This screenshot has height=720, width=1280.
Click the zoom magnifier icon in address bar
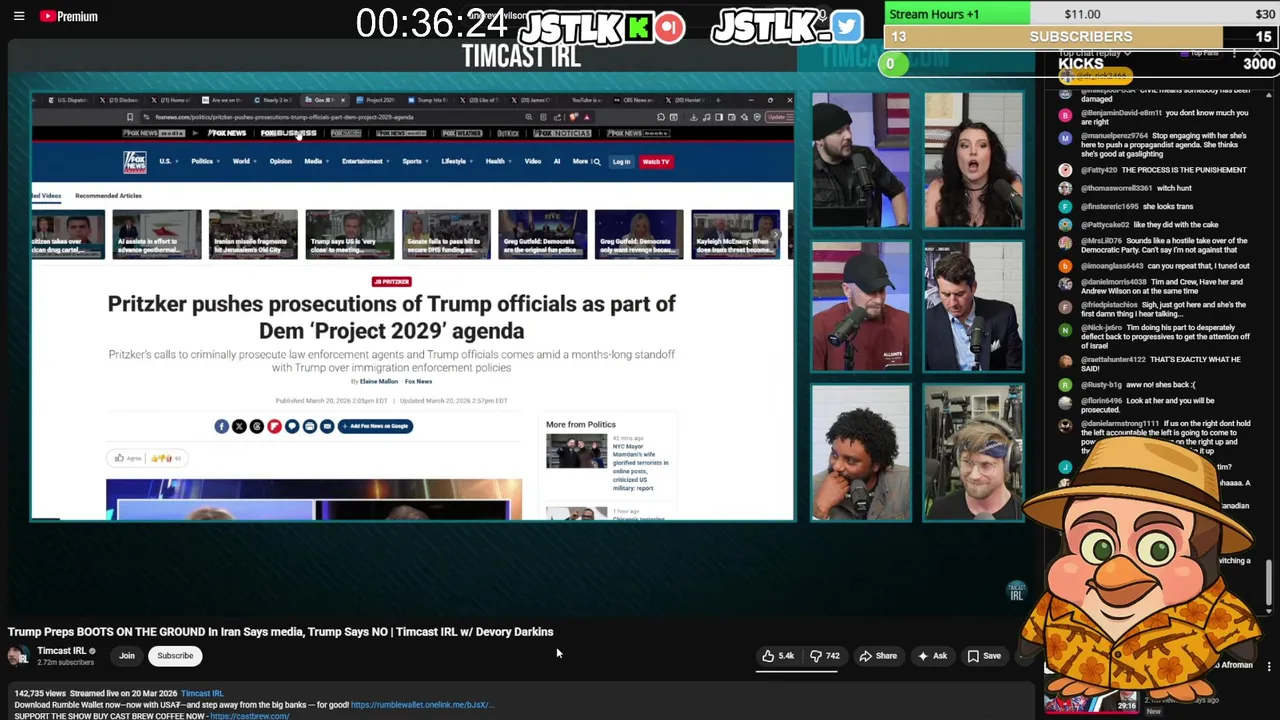528,117
